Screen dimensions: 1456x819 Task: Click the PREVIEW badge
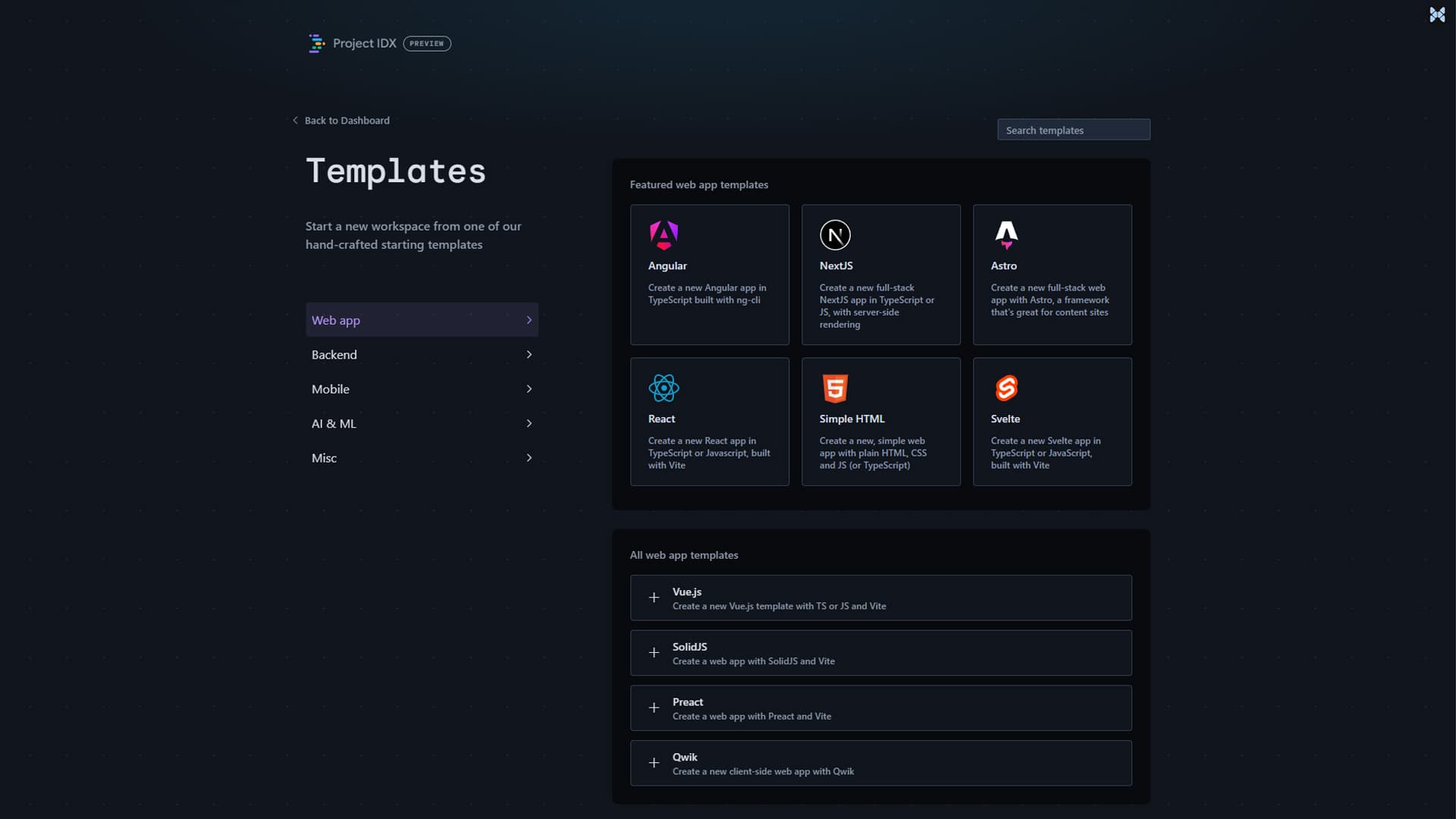(427, 43)
